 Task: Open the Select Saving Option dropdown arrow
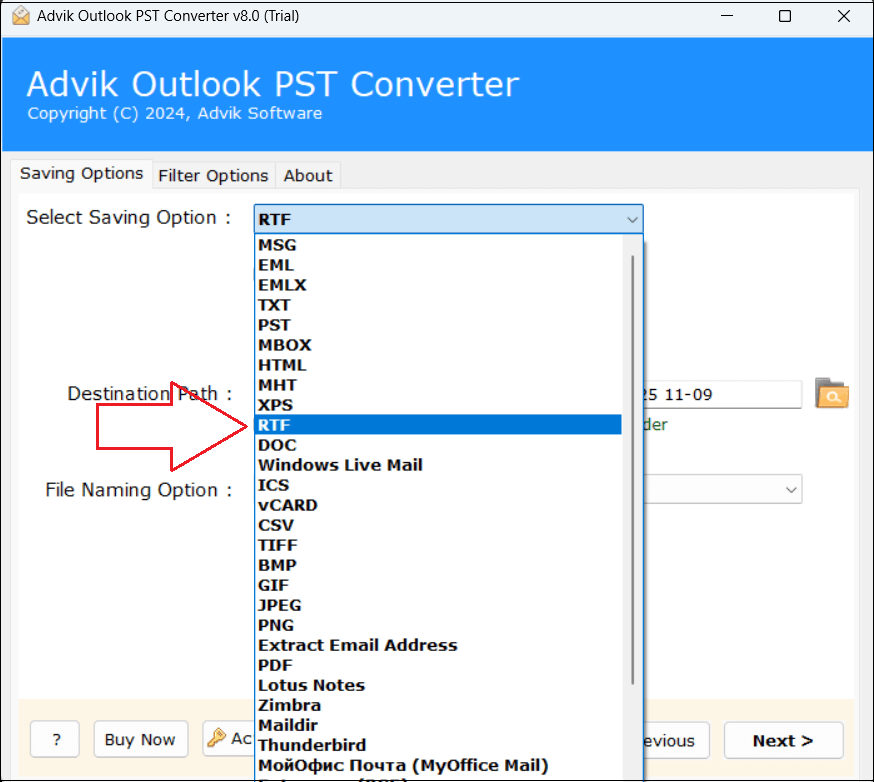tap(632, 220)
